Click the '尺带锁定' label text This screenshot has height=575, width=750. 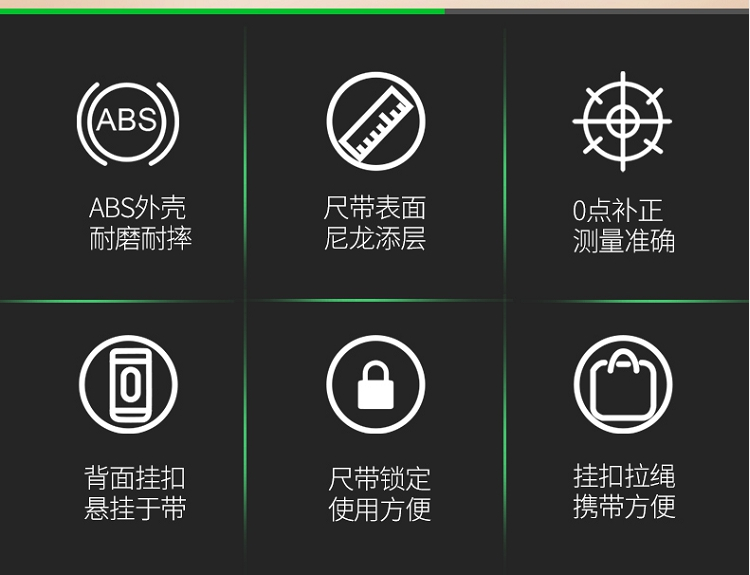coord(379,478)
